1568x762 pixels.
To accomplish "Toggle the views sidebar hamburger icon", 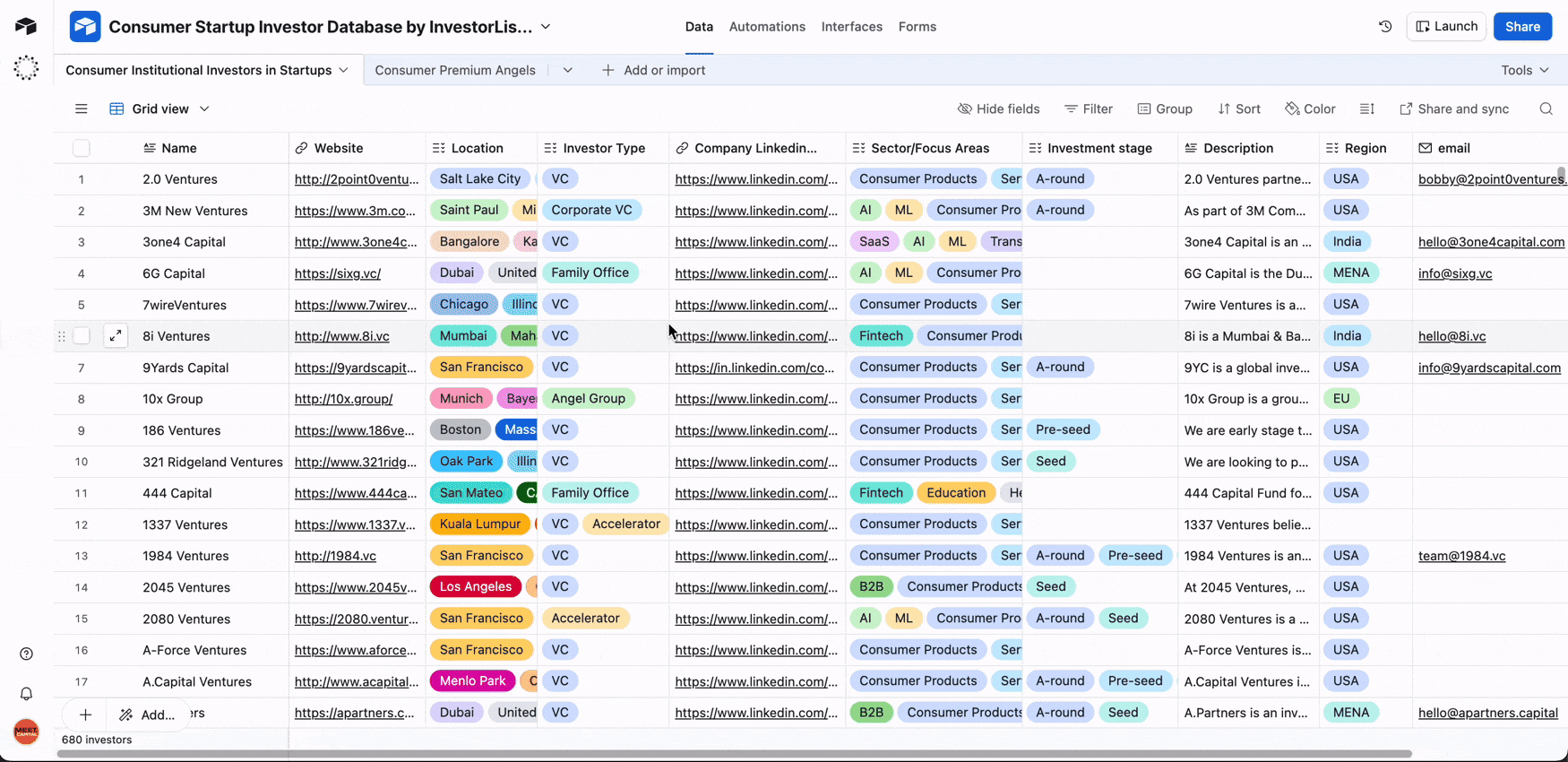I will (x=81, y=108).
